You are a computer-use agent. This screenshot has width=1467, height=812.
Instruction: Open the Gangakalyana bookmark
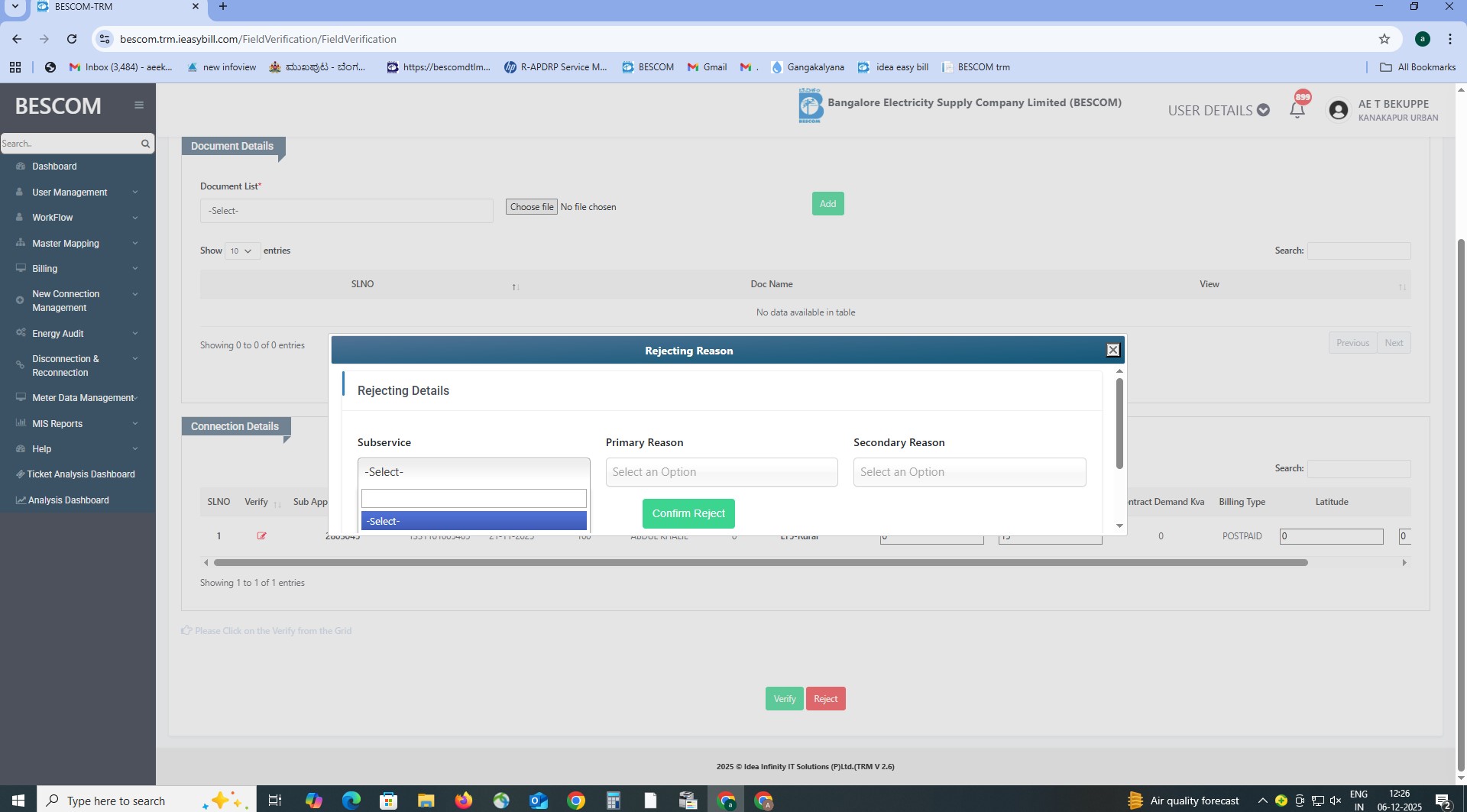808,67
